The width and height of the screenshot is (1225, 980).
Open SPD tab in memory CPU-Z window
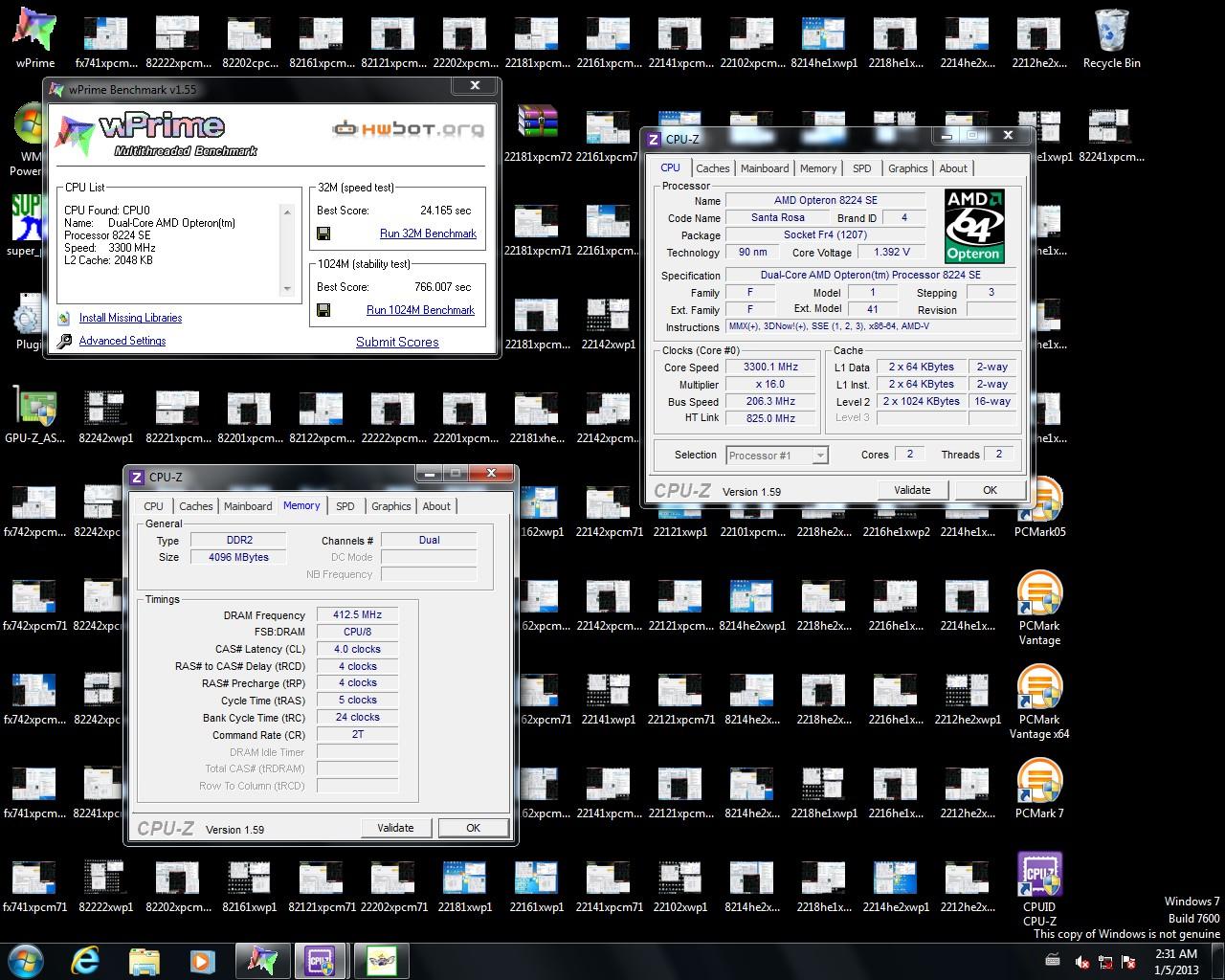point(345,506)
